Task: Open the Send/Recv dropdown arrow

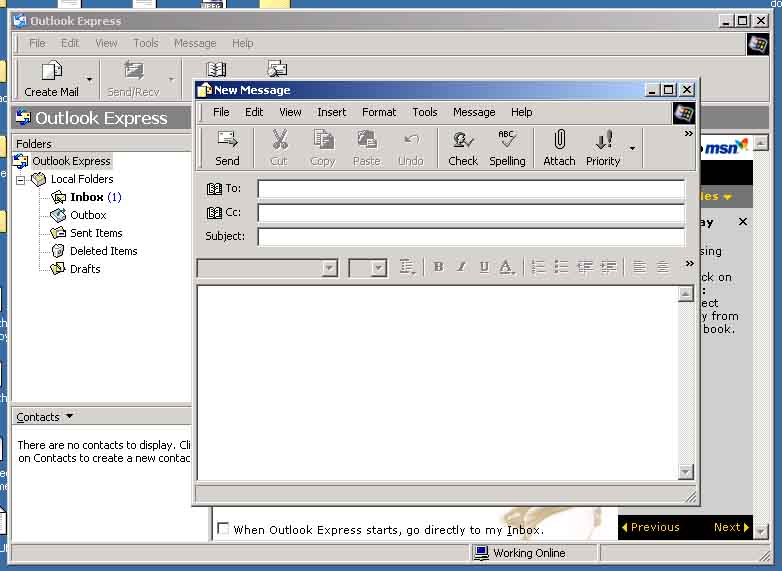Action: click(171, 79)
